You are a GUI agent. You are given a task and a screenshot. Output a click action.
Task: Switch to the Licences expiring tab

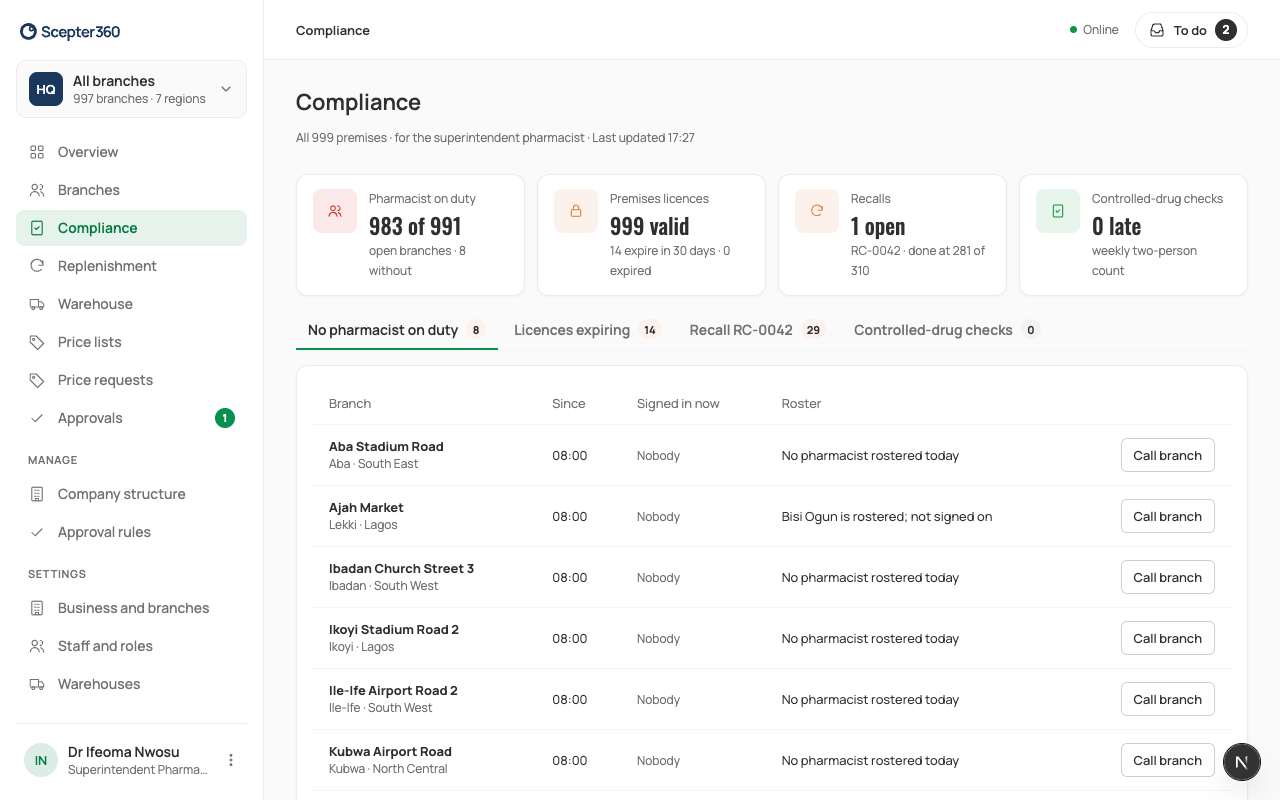click(x=587, y=330)
